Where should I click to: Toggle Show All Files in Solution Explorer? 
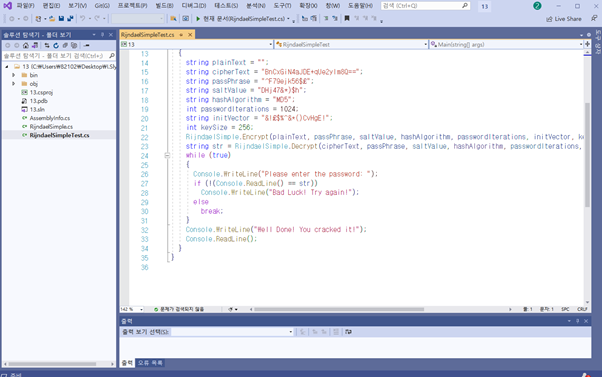(74, 45)
